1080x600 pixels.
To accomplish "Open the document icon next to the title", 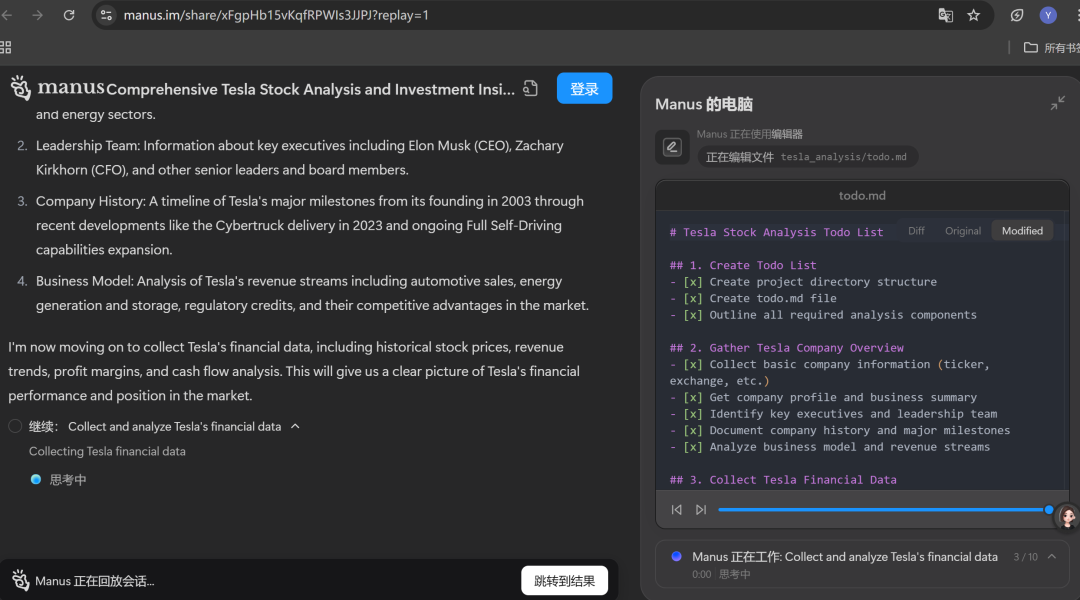I will point(531,89).
